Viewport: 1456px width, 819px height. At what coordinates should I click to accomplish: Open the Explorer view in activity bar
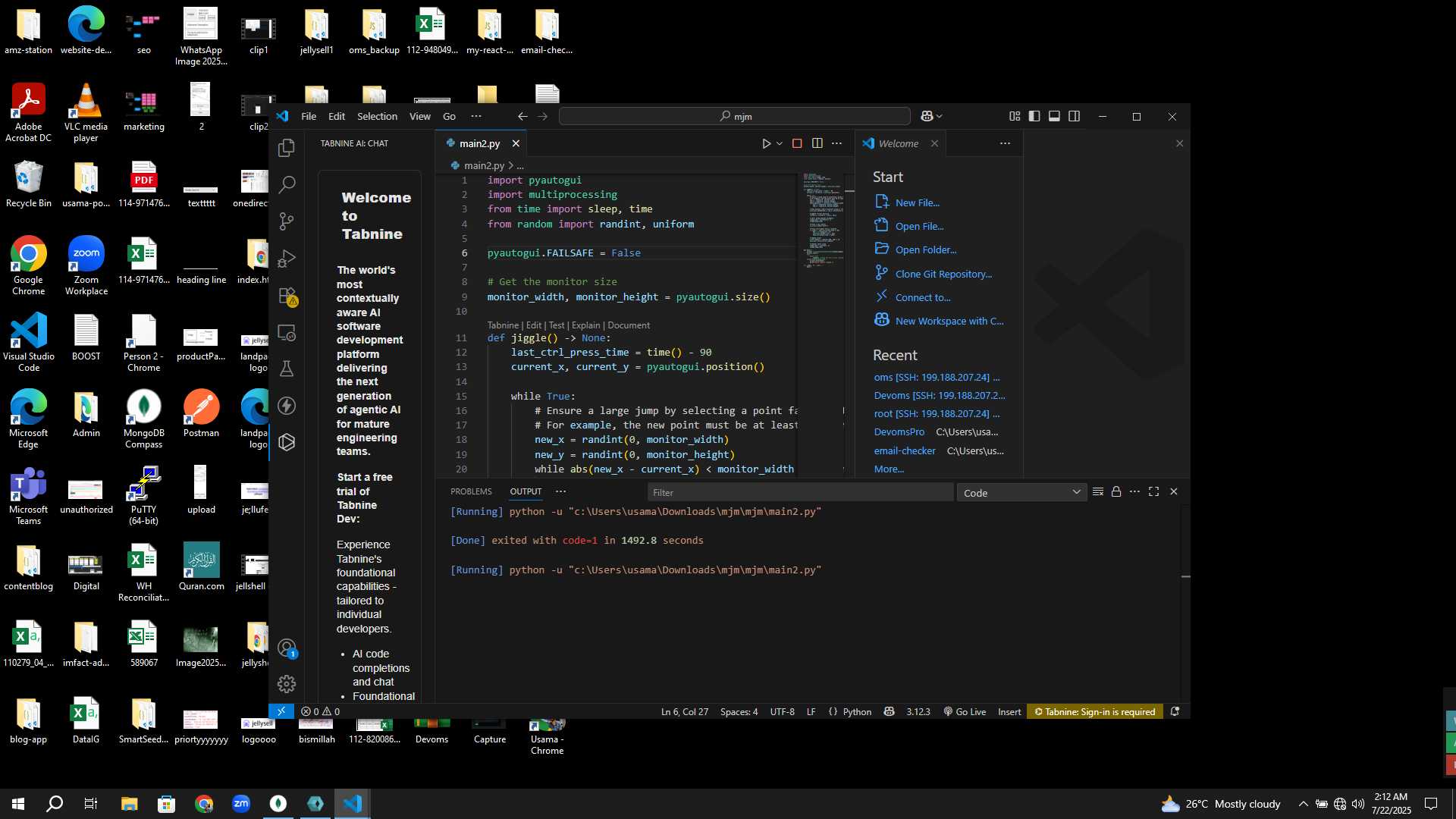[x=287, y=148]
